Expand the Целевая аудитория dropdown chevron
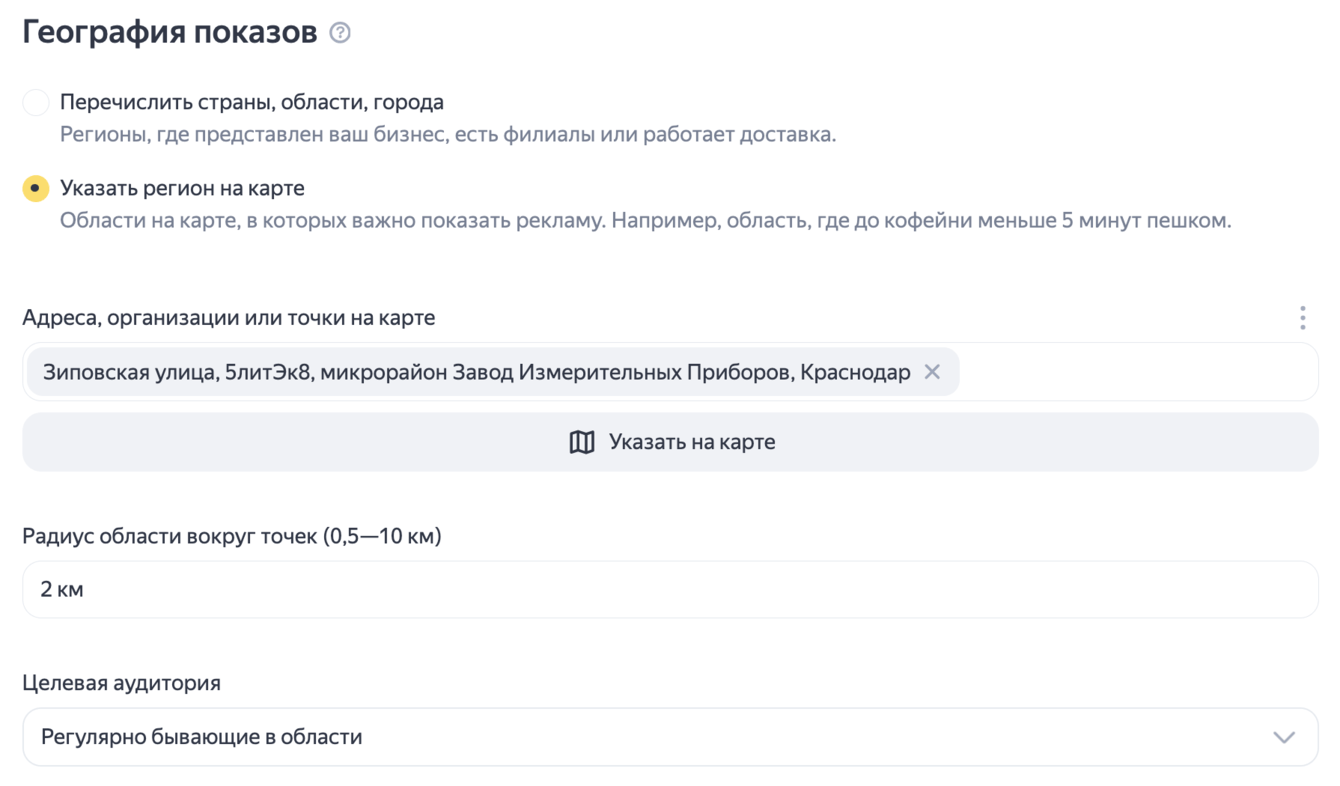 pyautogui.click(x=1284, y=737)
